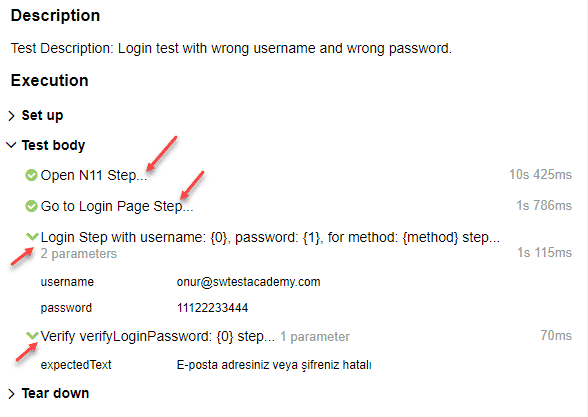
Task: Expand the Tear down section arrow
Action: 11,394
